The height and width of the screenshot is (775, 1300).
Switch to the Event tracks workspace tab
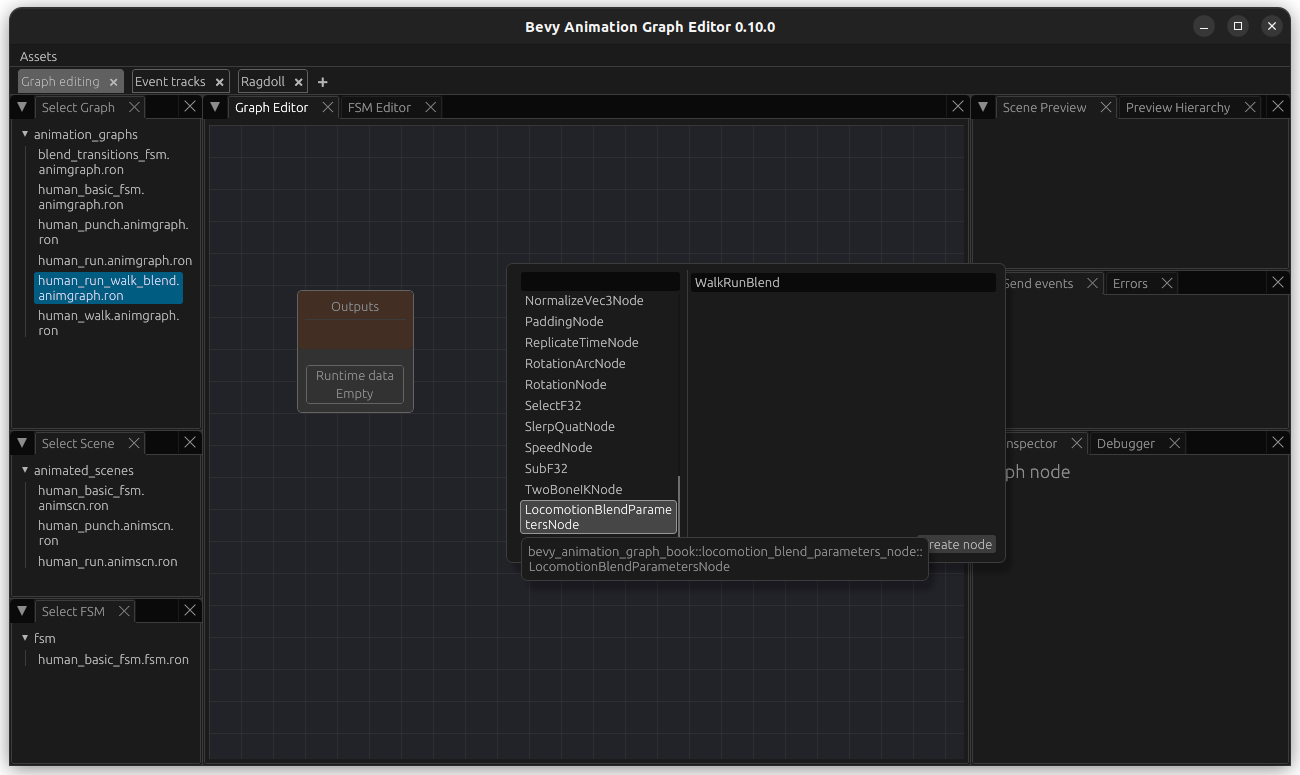tap(172, 81)
